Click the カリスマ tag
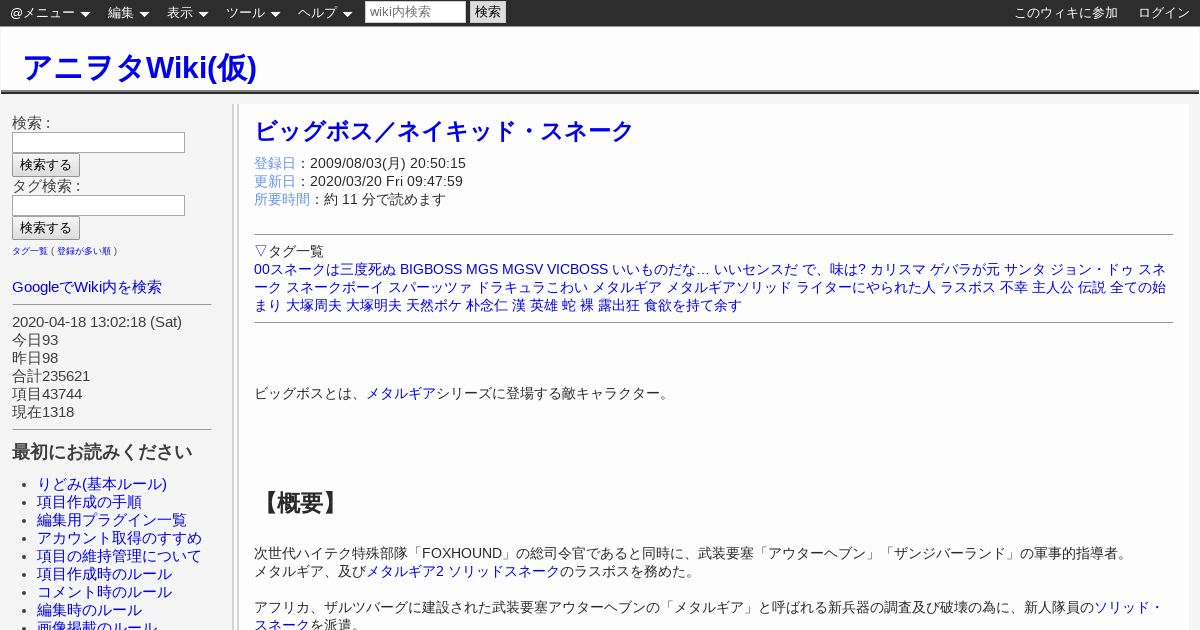Viewport: 1200px width, 630px height. tap(898, 269)
